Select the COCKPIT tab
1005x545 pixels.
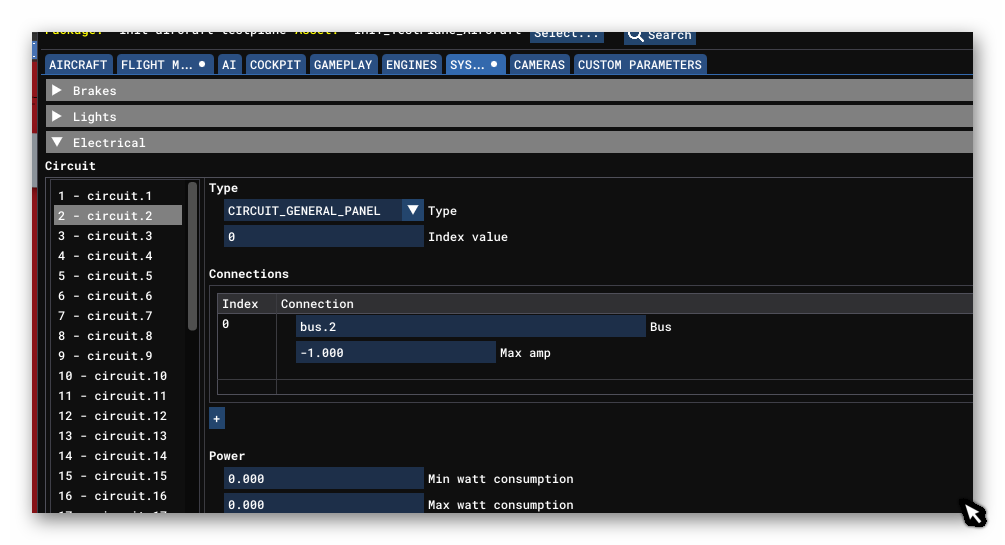coord(275,65)
